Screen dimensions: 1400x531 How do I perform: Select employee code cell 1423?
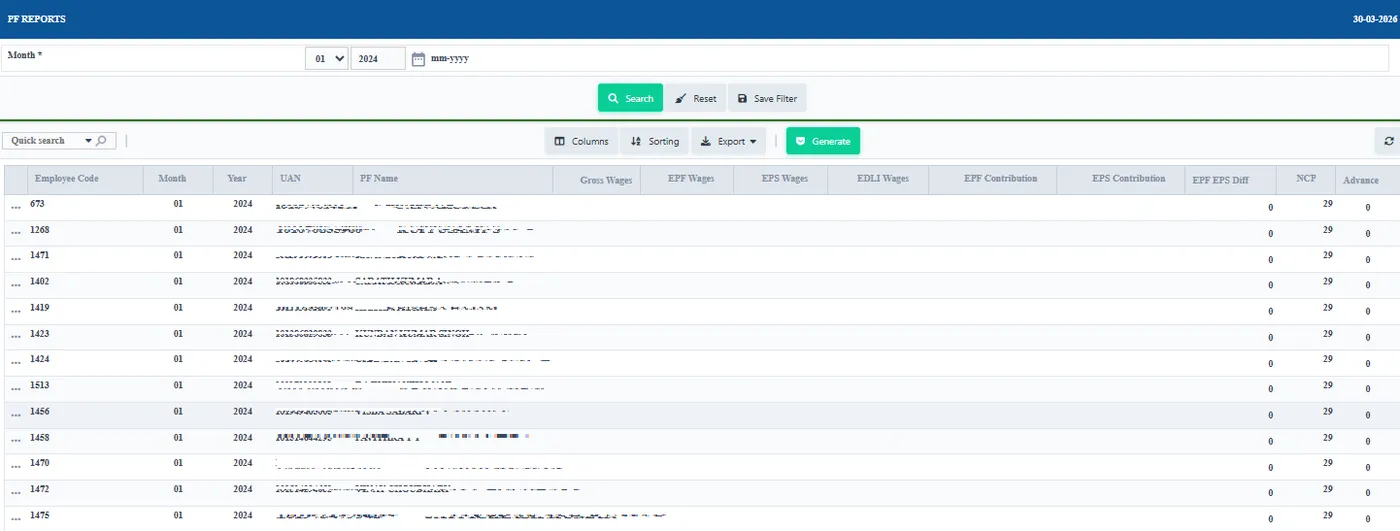tap(40, 333)
